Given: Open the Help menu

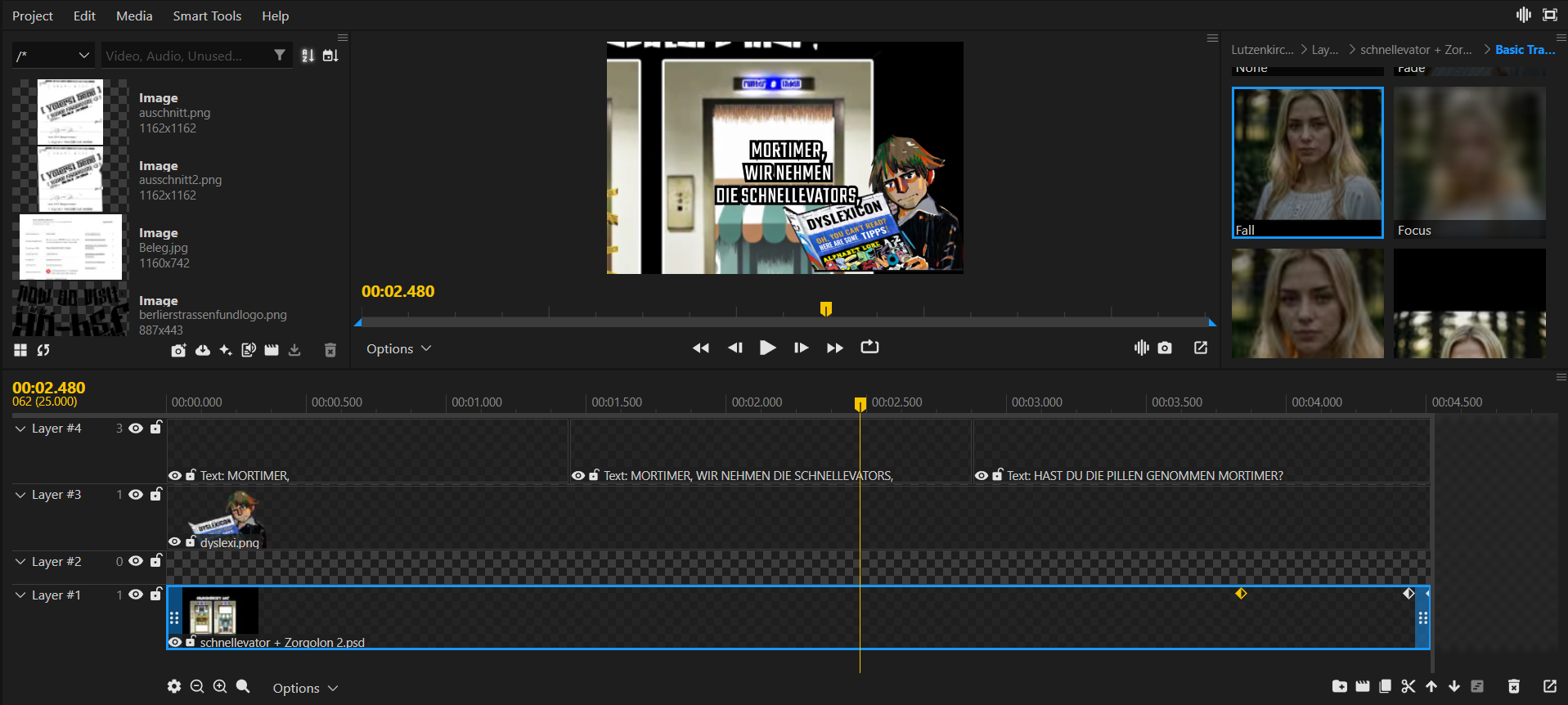Looking at the screenshot, I should pos(275,16).
